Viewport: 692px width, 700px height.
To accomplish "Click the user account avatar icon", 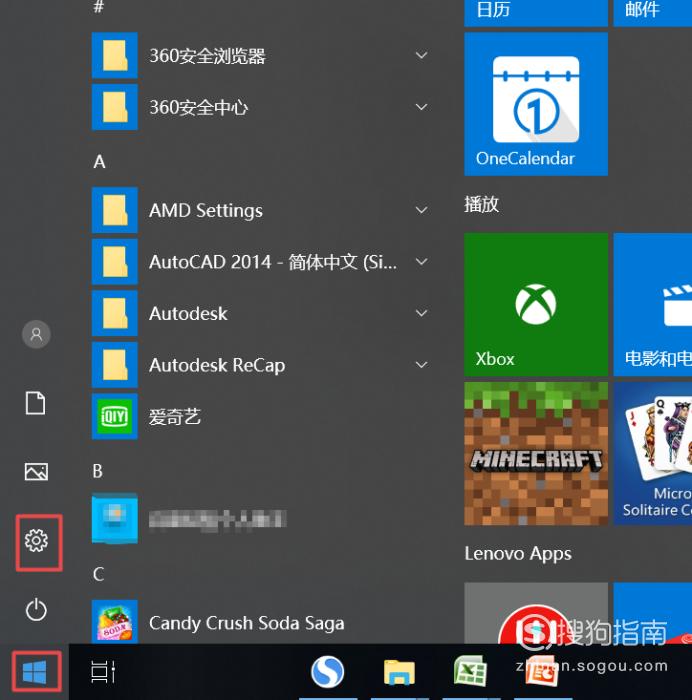I will pyautogui.click(x=36, y=334).
